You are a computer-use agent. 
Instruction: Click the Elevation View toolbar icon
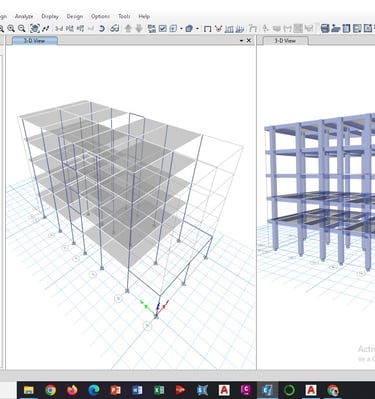(80, 29)
